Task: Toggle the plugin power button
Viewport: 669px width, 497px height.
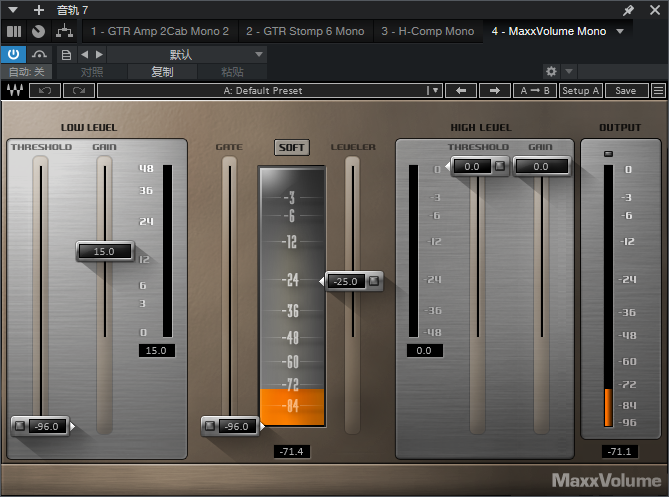Action: pyautogui.click(x=14, y=54)
